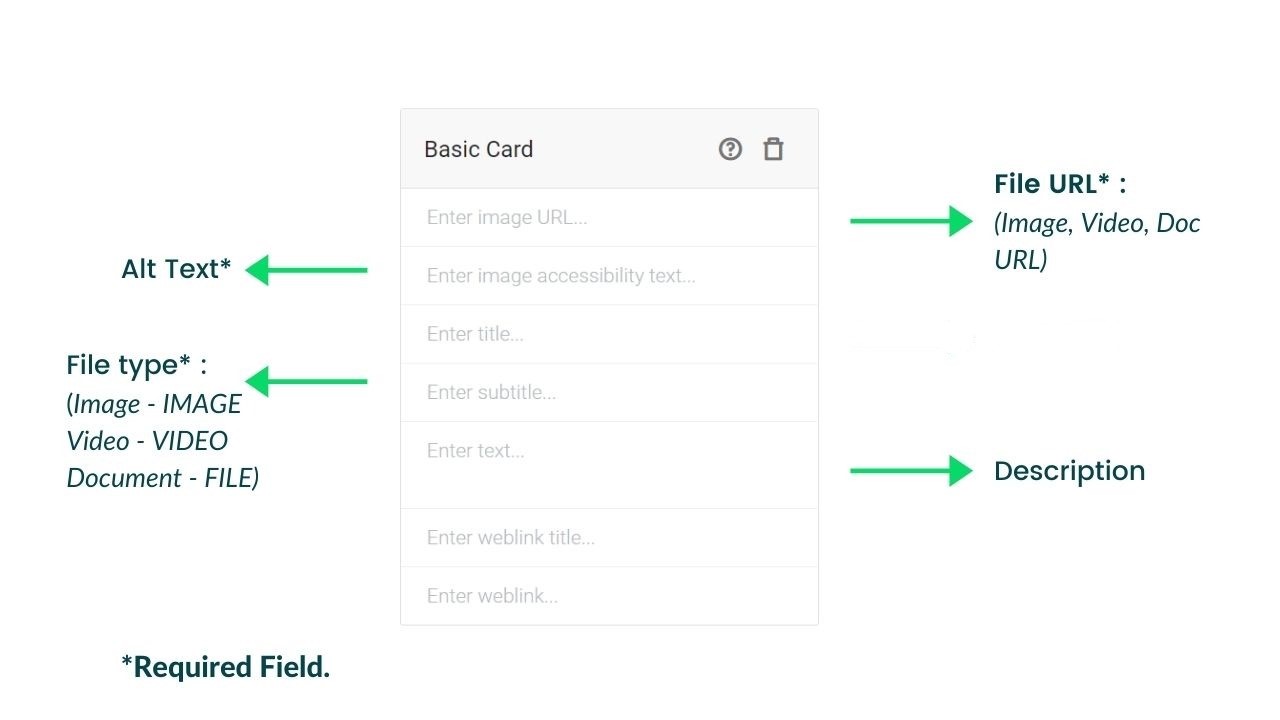Click the green arrow pointing to File type
Screen dimensions: 1280x720
pos(306,381)
